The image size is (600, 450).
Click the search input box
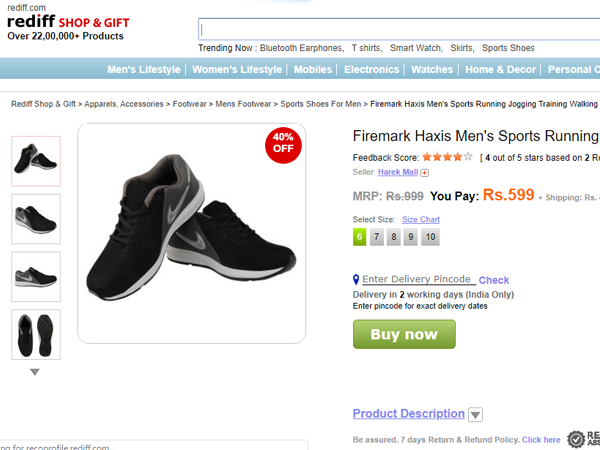tap(400, 29)
